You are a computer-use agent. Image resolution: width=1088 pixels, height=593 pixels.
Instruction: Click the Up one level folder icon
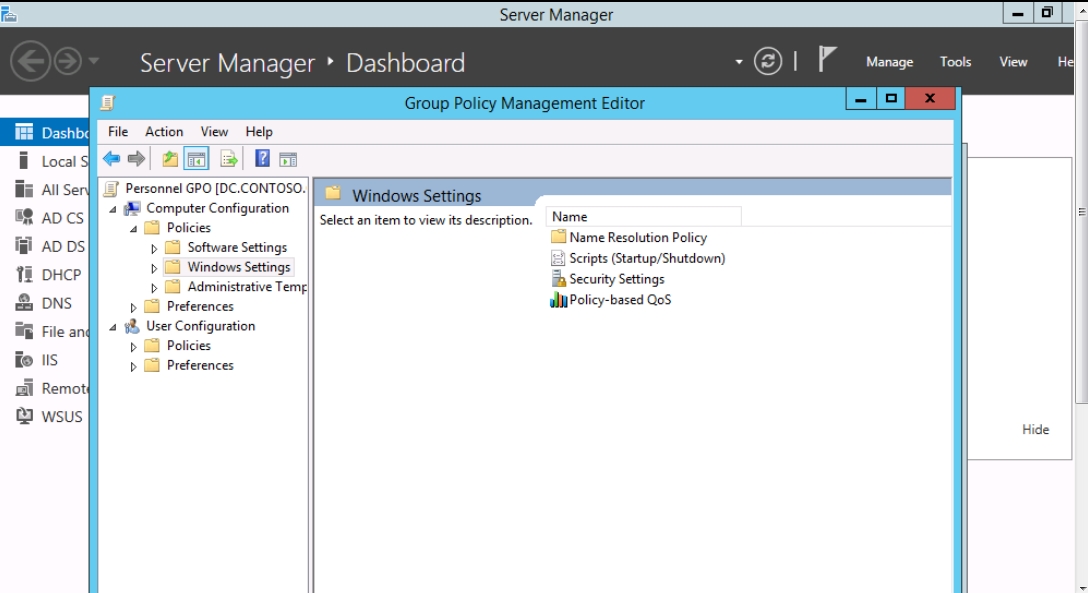coord(170,159)
